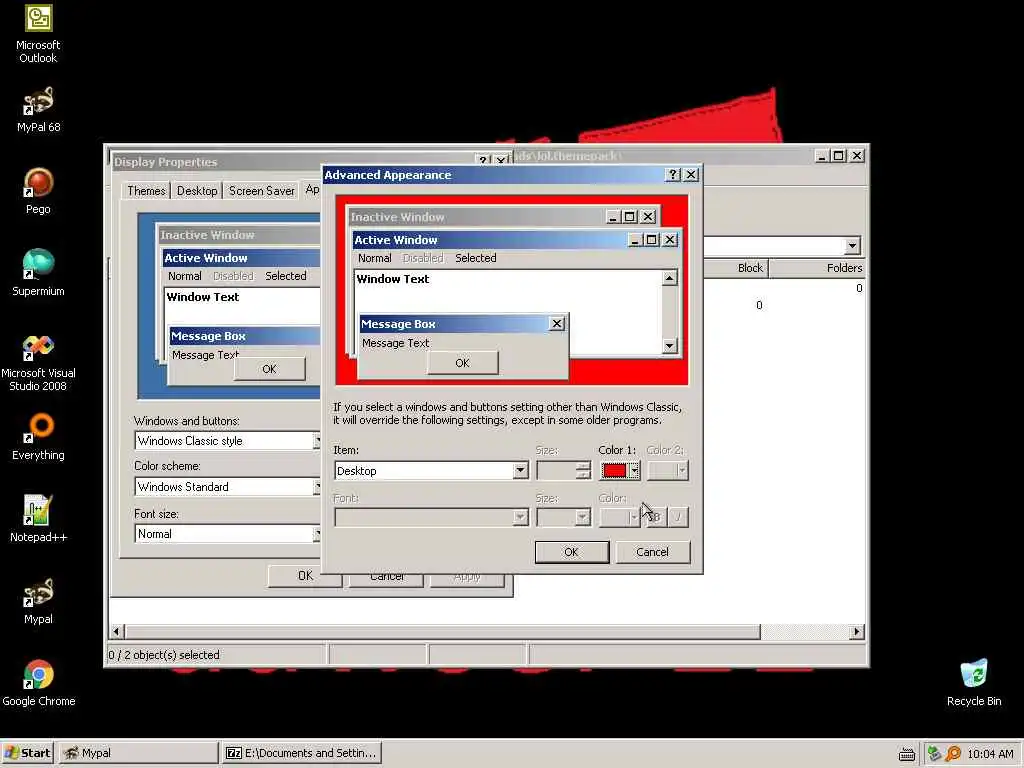1024x768 pixels.
Task: Open the Windows and buttons dropdown
Action: (228, 441)
